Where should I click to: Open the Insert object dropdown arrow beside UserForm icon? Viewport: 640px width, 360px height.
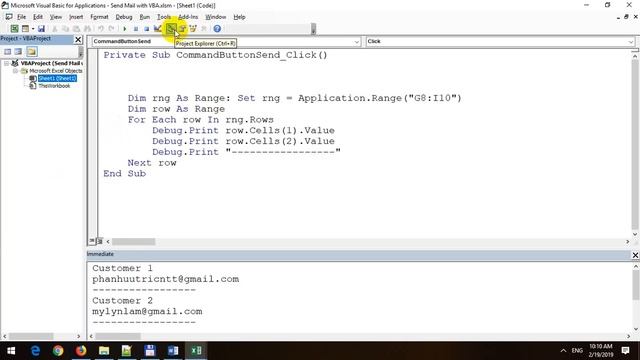(33, 29)
